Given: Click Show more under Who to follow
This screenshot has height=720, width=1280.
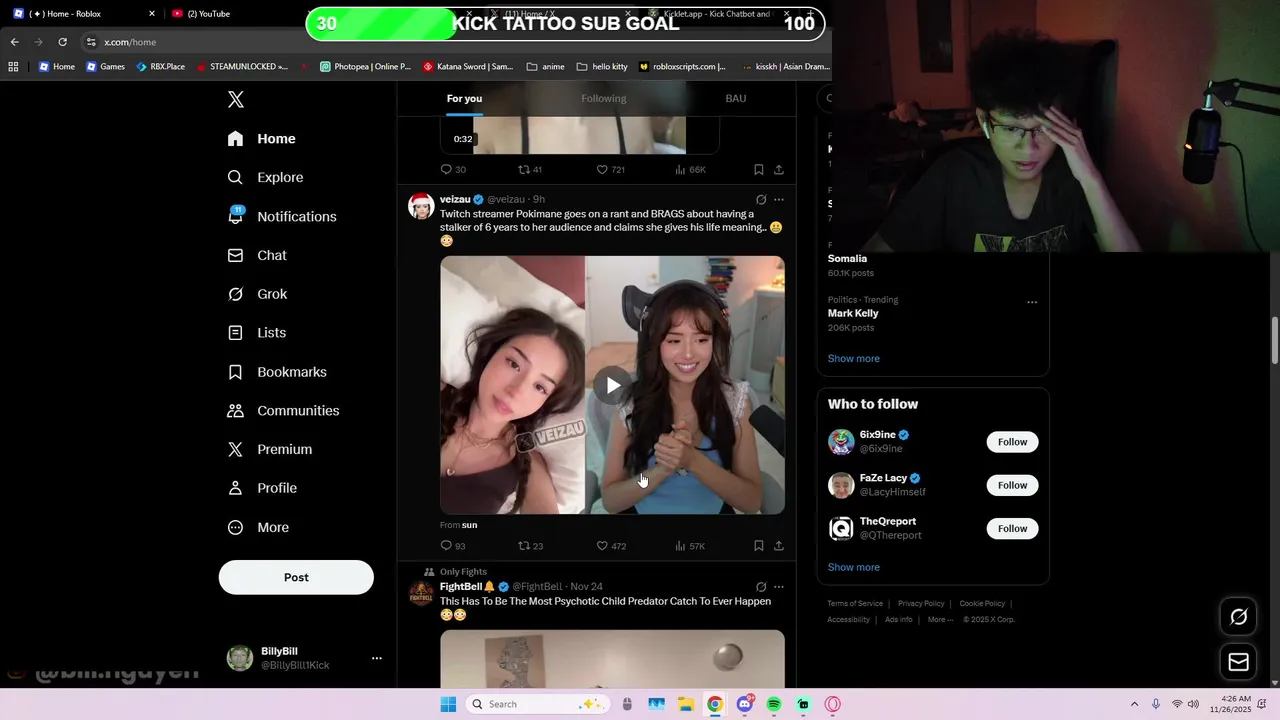Looking at the screenshot, I should [x=854, y=567].
